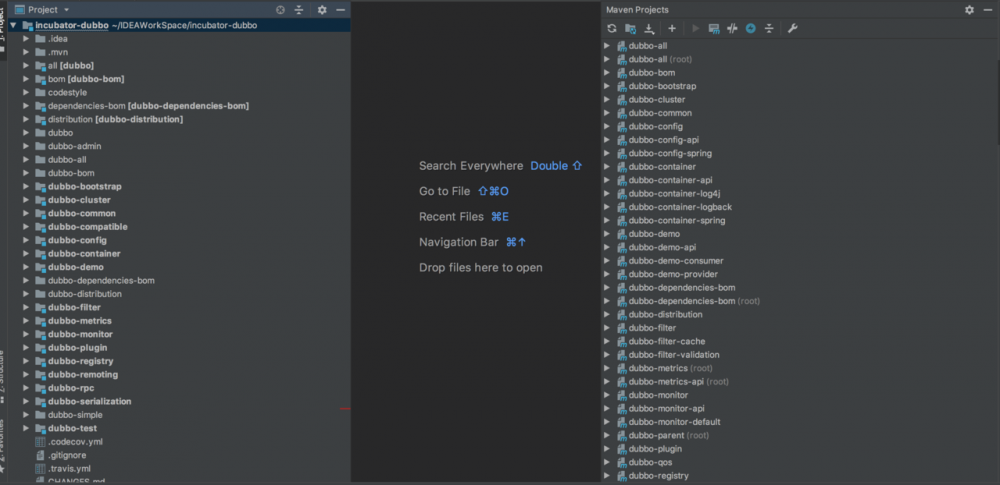Hide the Maven Projects panel
The image size is (1000, 485).
988,10
